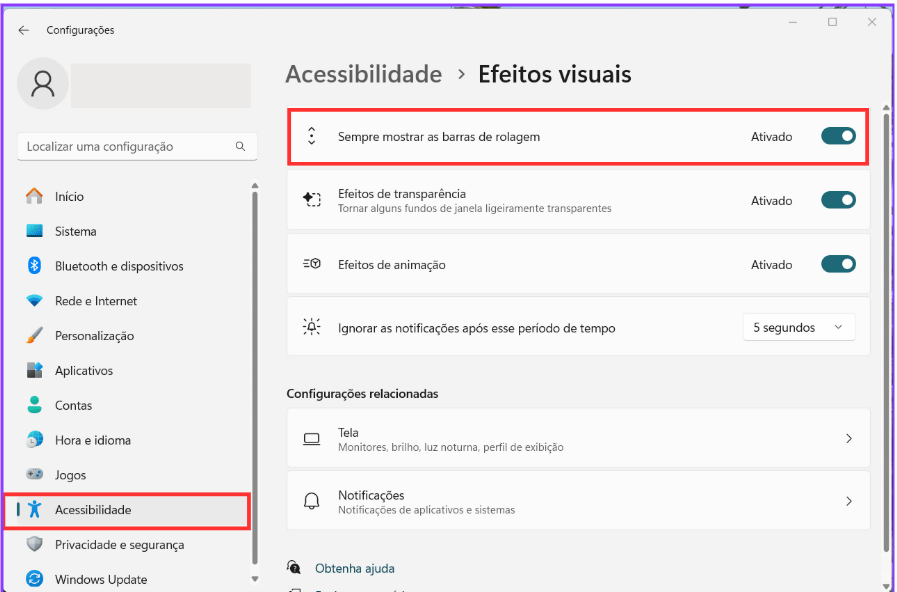This screenshot has width=897, height=592.
Task: Click the Rede e Internet wifi icon
Action: click(x=35, y=301)
